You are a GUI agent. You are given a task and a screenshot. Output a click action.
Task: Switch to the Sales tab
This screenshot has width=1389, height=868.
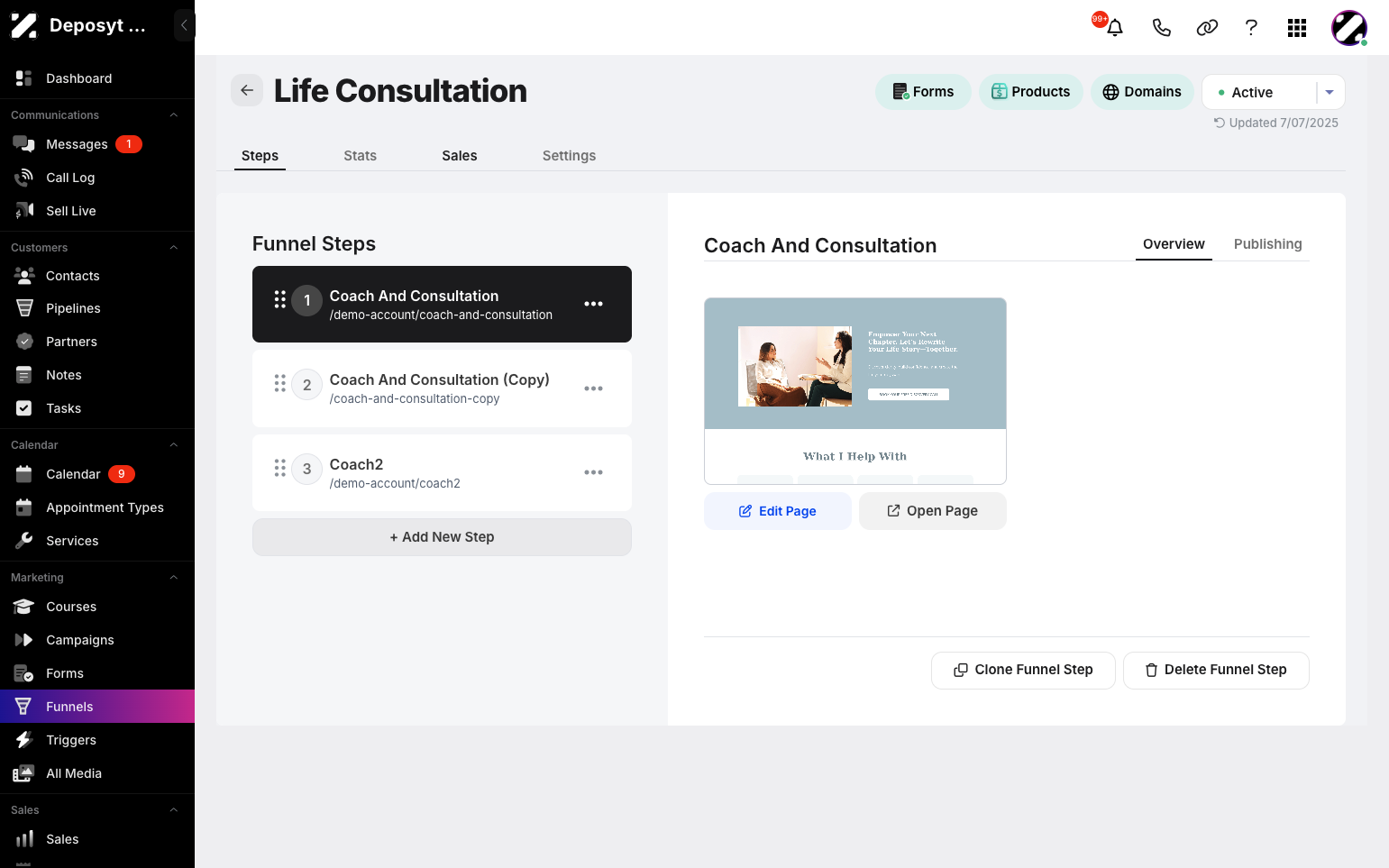pyautogui.click(x=460, y=156)
